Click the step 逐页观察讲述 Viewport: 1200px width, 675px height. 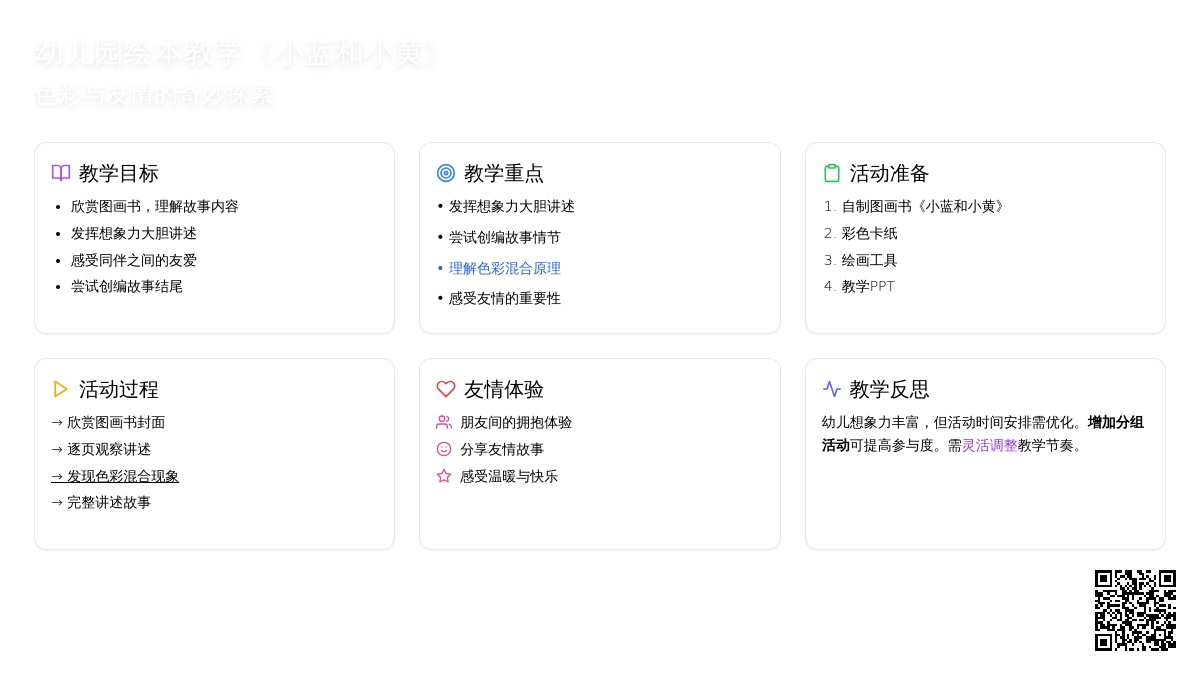[x=101, y=449]
